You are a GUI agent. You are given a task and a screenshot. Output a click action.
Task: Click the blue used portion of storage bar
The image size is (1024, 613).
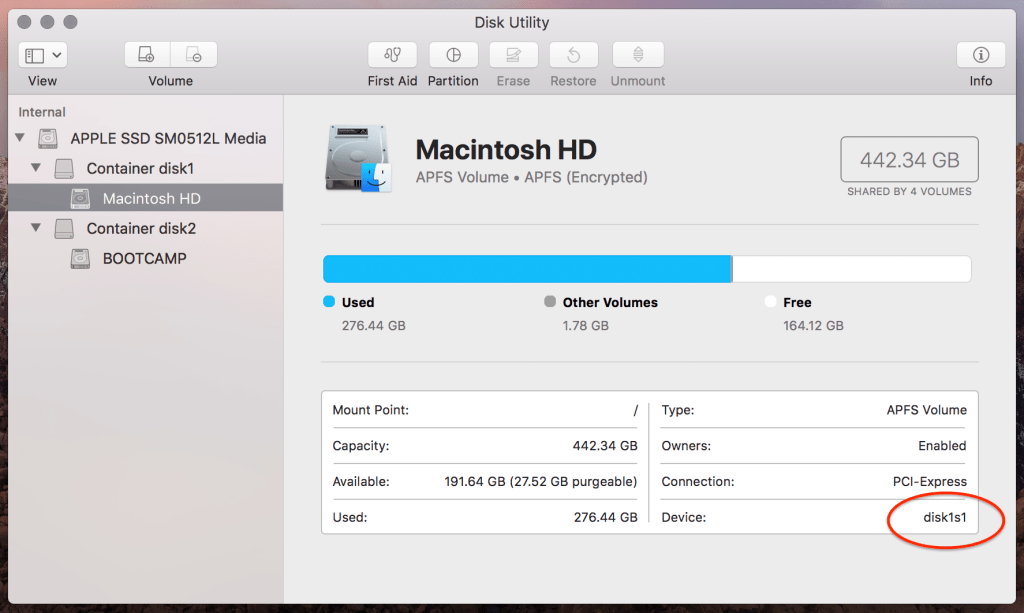527,269
